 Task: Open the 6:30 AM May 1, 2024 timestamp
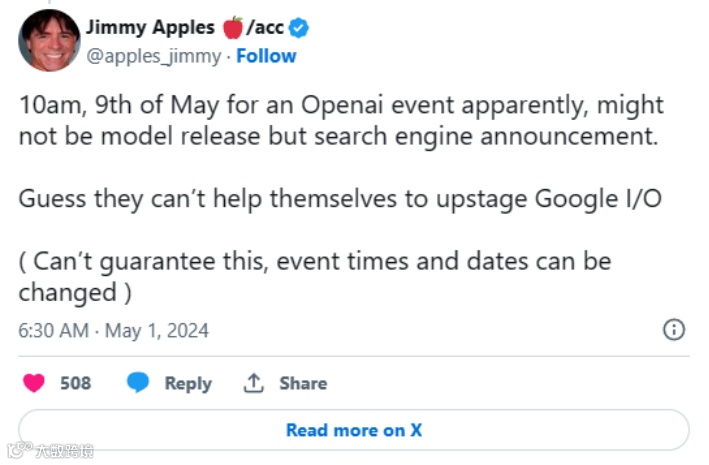(x=113, y=330)
